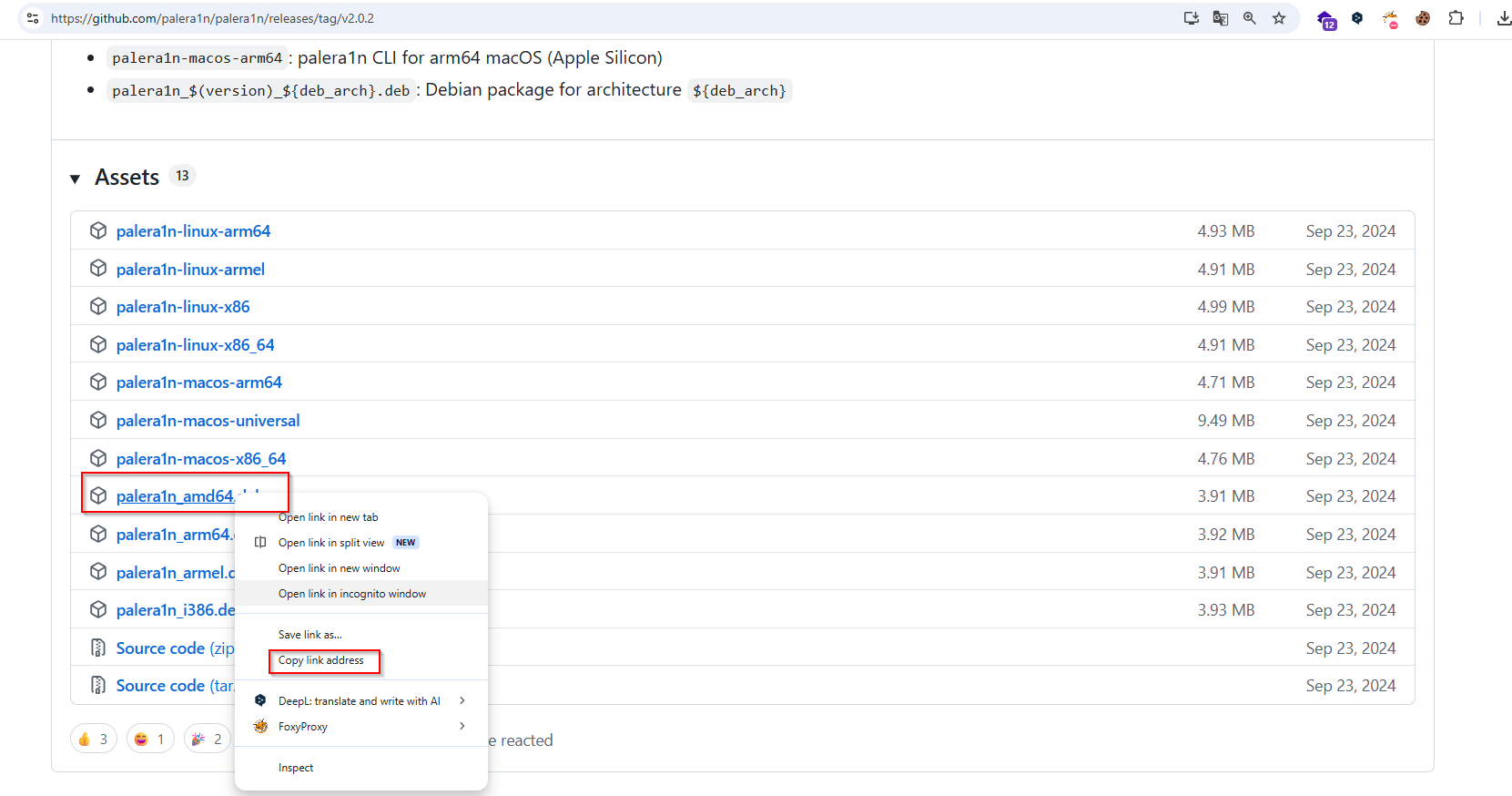Toggle the thumbs up reaction

[94, 739]
